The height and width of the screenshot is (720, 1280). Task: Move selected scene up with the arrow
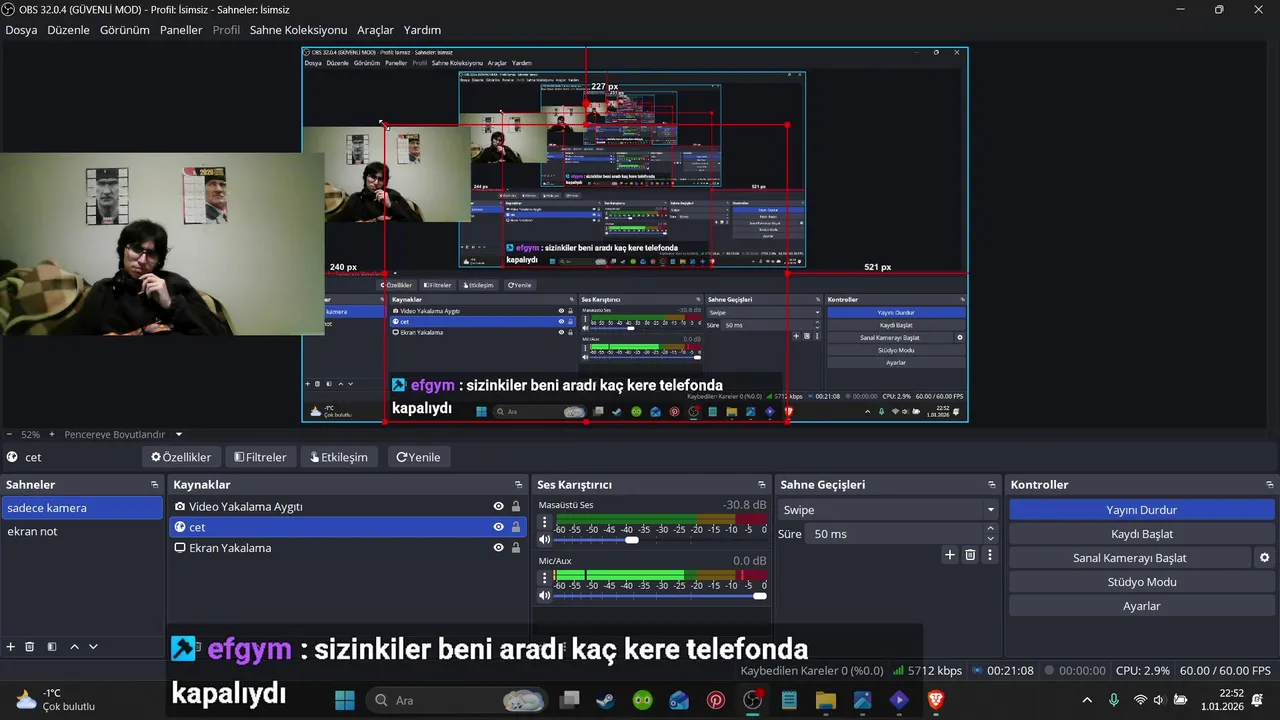(74, 647)
